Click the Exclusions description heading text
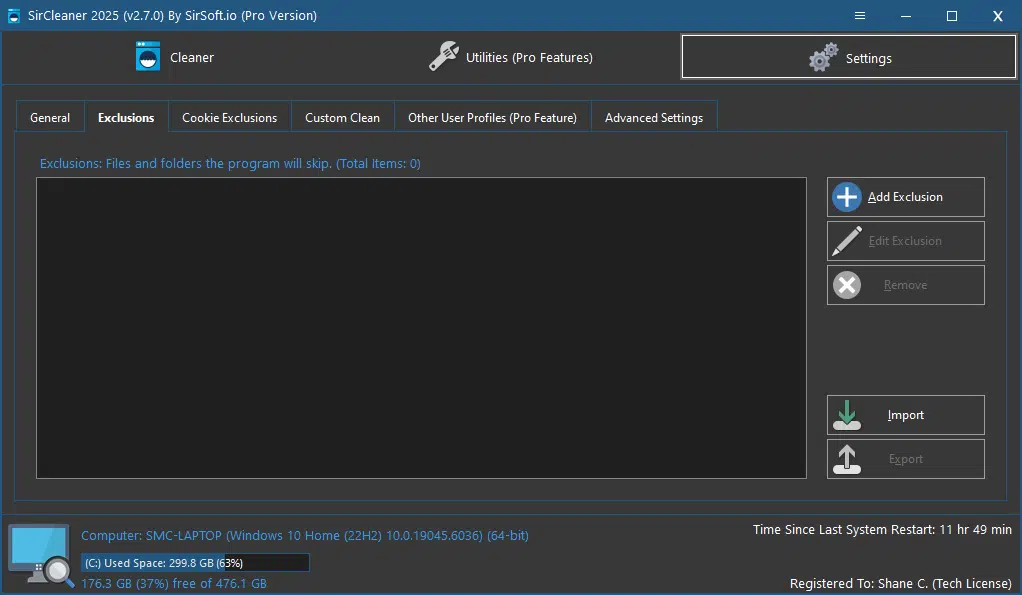This screenshot has height=595, width=1022. click(x=230, y=164)
